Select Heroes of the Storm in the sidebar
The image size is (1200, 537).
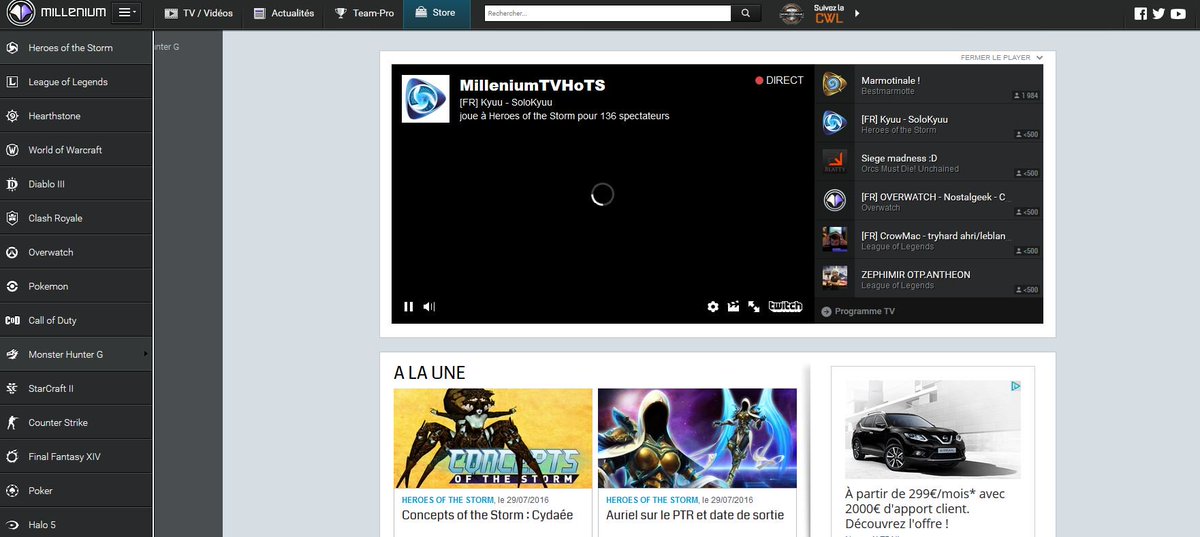tap(76, 48)
